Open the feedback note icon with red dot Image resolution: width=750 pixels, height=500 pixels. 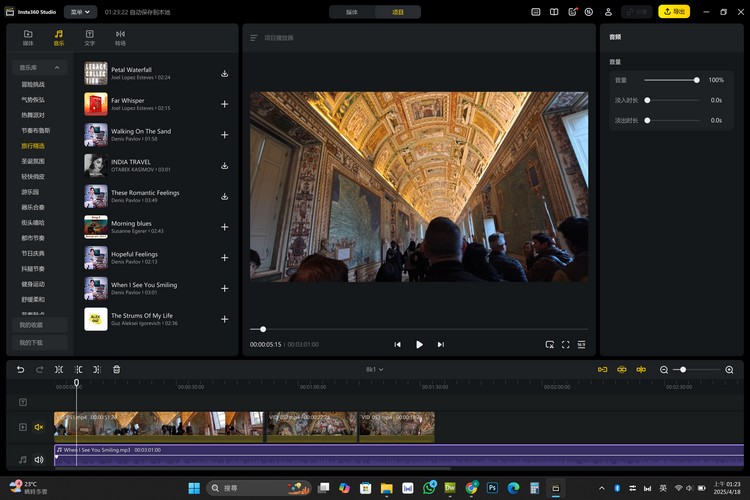573,12
